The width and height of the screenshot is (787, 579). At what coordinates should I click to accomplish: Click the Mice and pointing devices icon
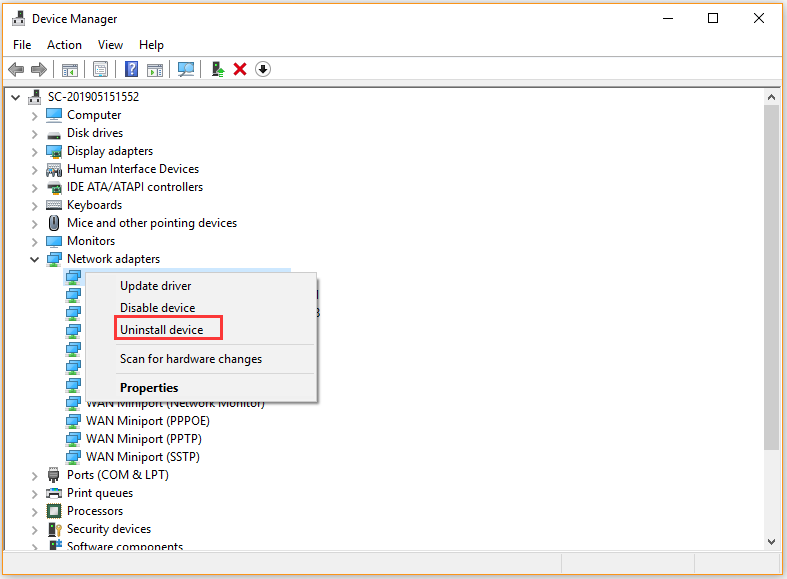click(x=54, y=223)
